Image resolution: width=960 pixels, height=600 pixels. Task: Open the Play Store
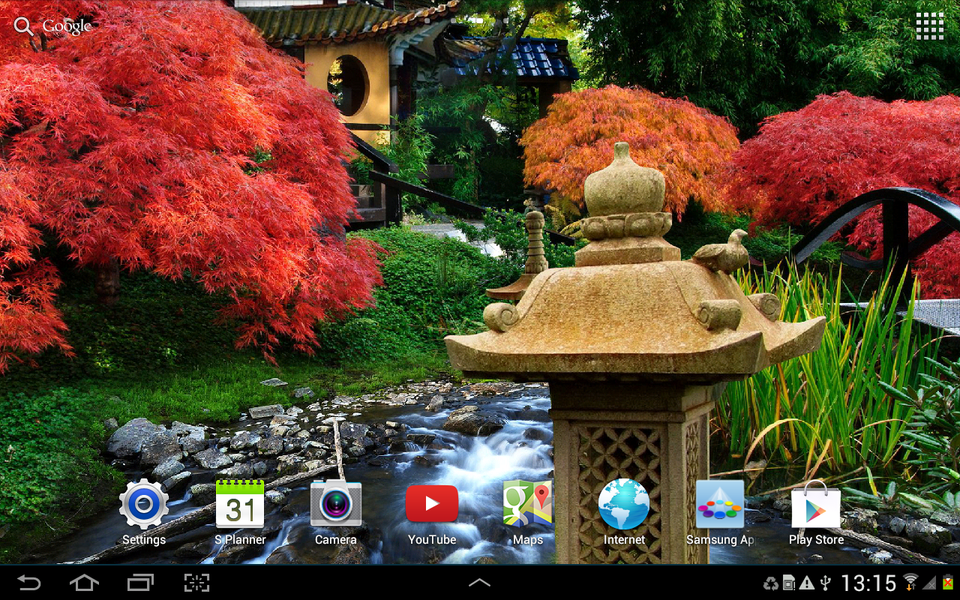[x=816, y=508]
